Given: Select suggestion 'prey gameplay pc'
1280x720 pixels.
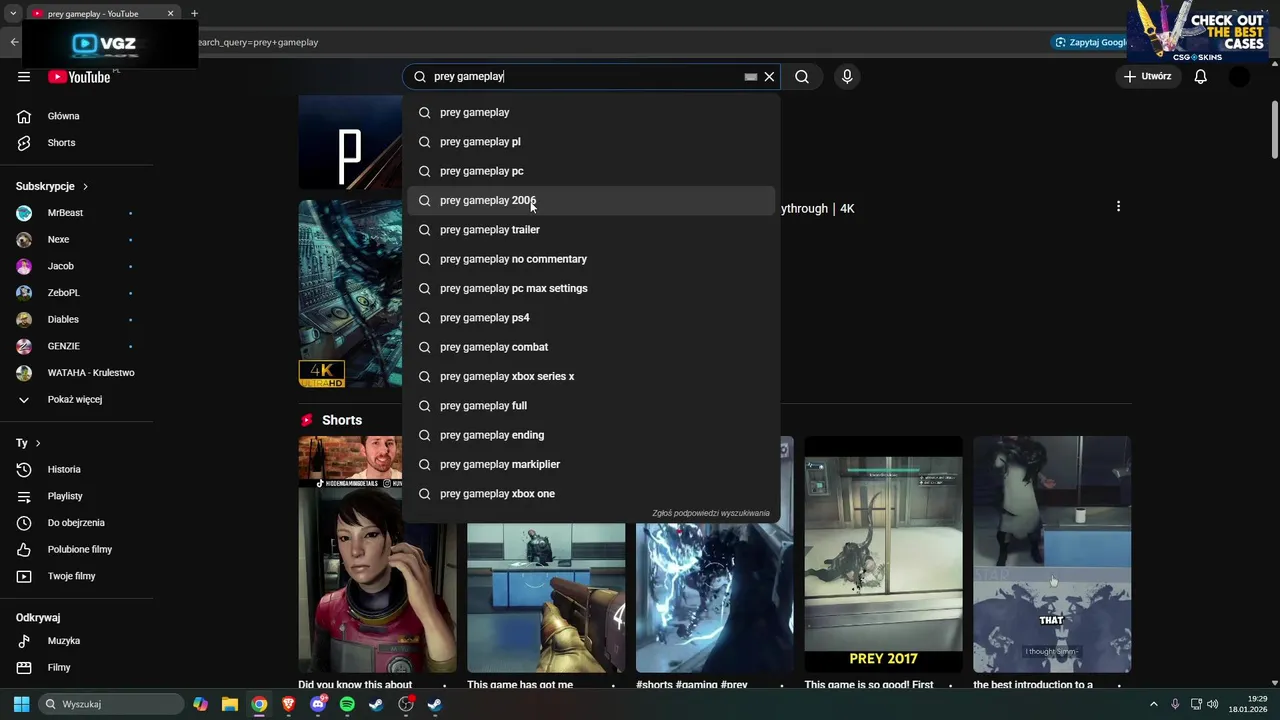Looking at the screenshot, I should (591, 171).
